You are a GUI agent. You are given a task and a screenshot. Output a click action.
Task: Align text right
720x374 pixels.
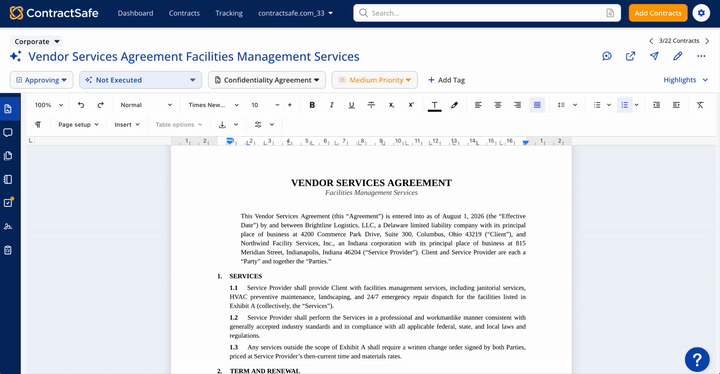coord(518,105)
